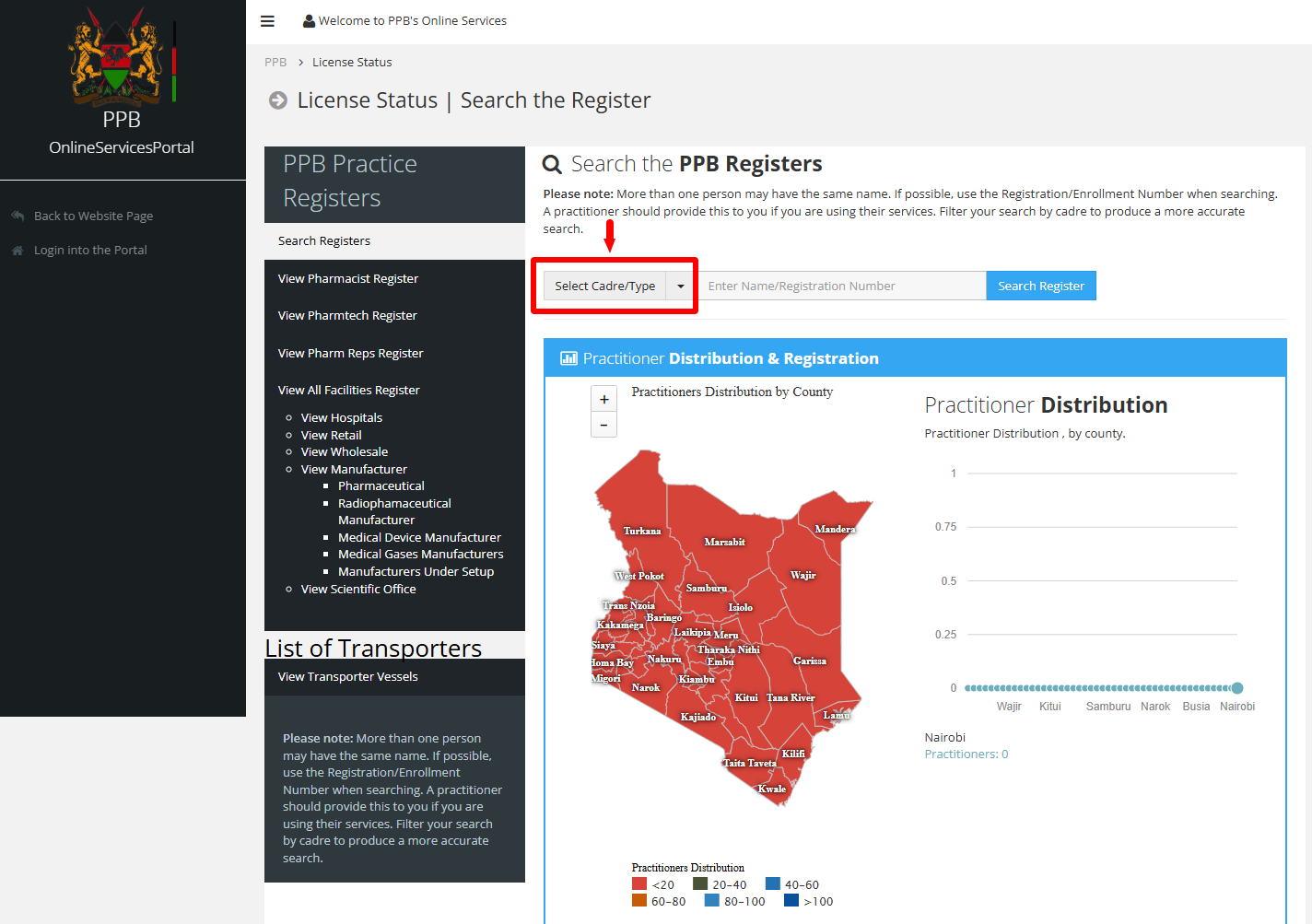The height and width of the screenshot is (924, 1312).
Task: Click Medical Gases Manufacturers link
Action: click(x=421, y=554)
